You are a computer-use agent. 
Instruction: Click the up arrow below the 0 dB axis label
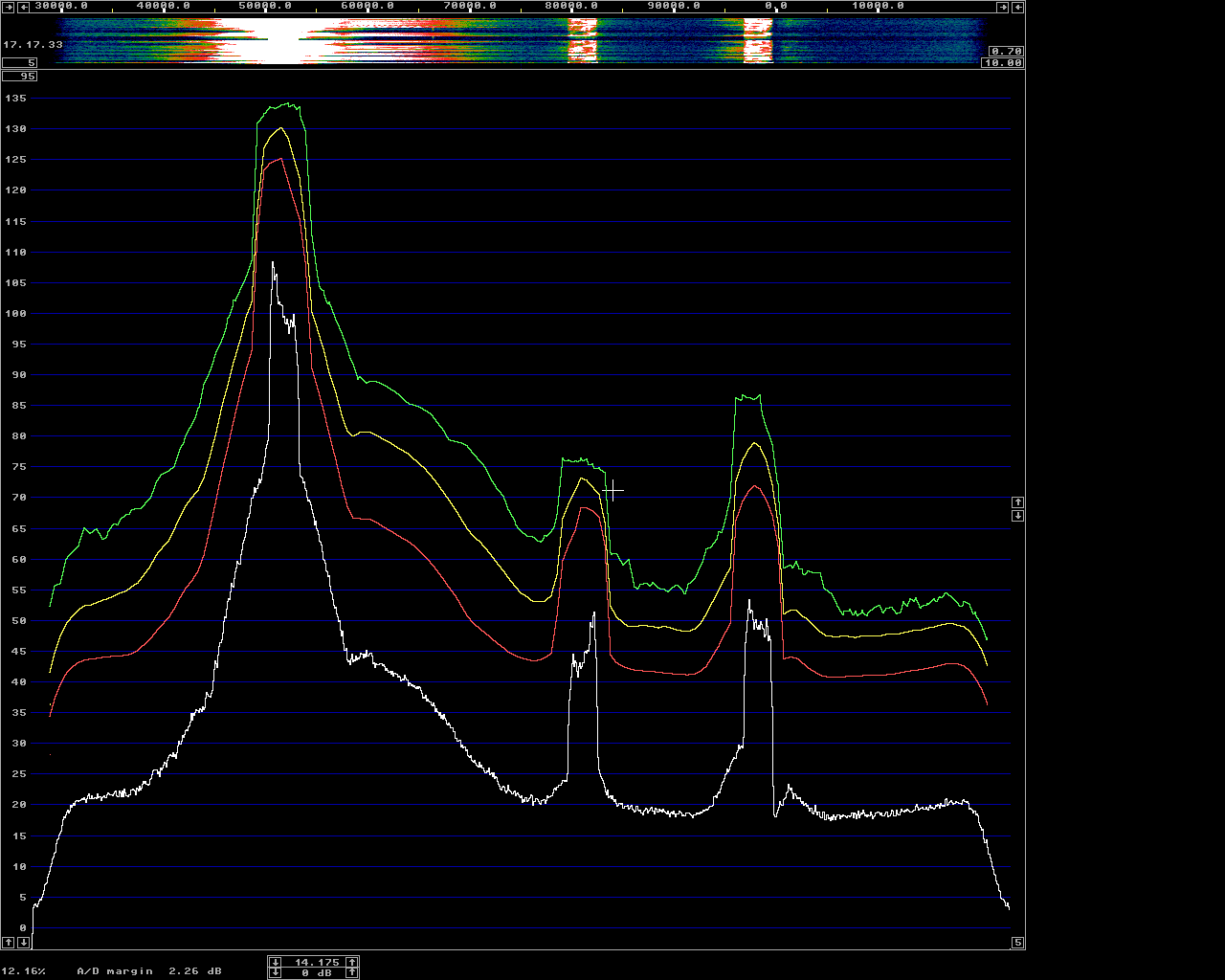tap(9, 943)
